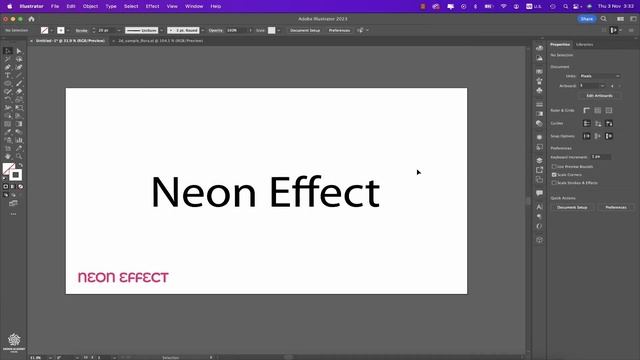Open the Layers panel icon in dock
The image size is (640, 360).
coord(539,160)
